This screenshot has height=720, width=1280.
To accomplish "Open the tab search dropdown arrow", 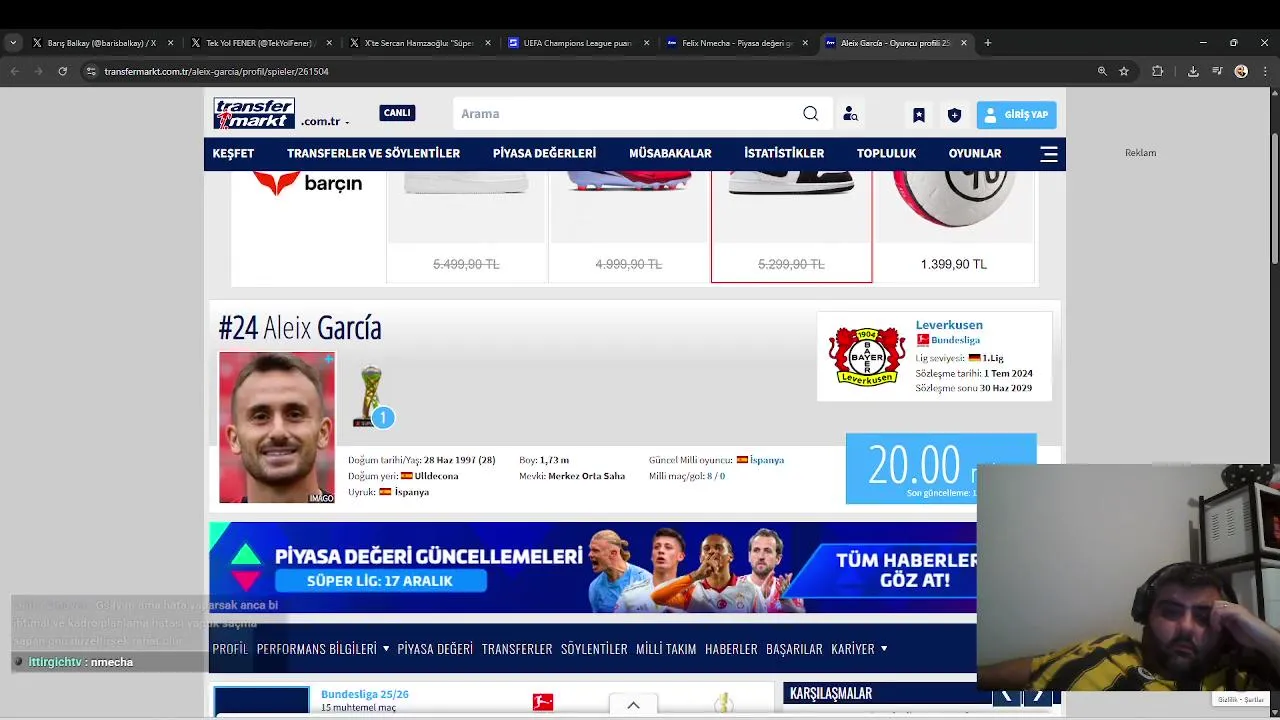I will point(13,43).
